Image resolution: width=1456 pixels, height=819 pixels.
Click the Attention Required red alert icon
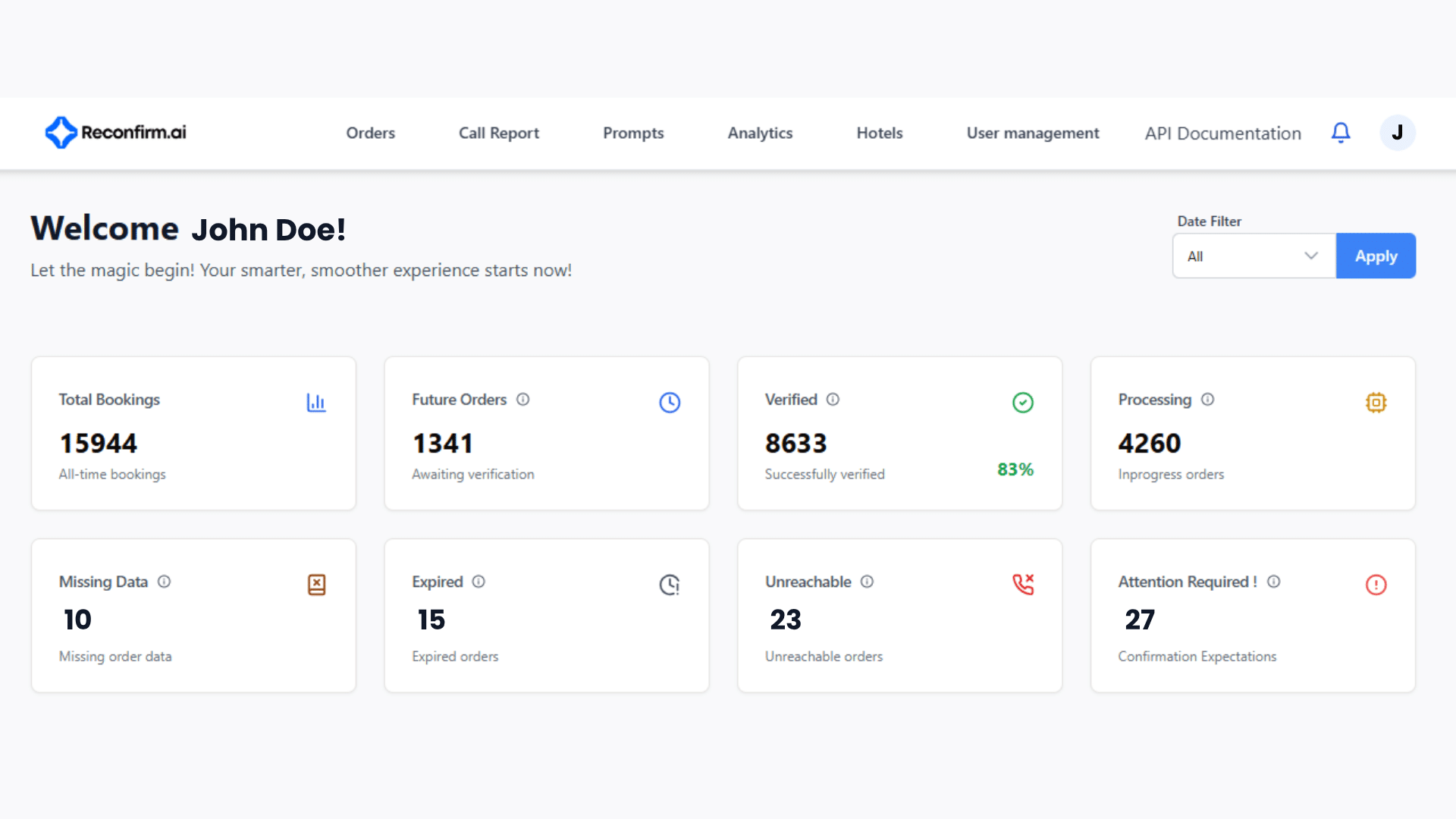[1376, 585]
